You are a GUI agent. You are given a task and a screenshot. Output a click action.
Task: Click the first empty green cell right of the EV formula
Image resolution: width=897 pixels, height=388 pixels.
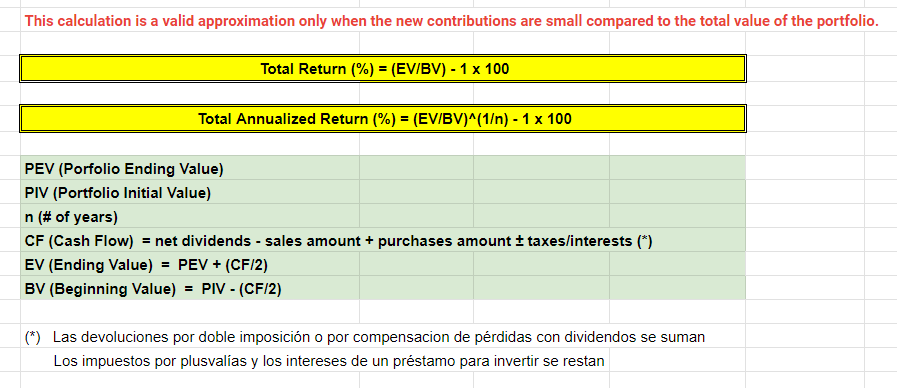point(416,265)
